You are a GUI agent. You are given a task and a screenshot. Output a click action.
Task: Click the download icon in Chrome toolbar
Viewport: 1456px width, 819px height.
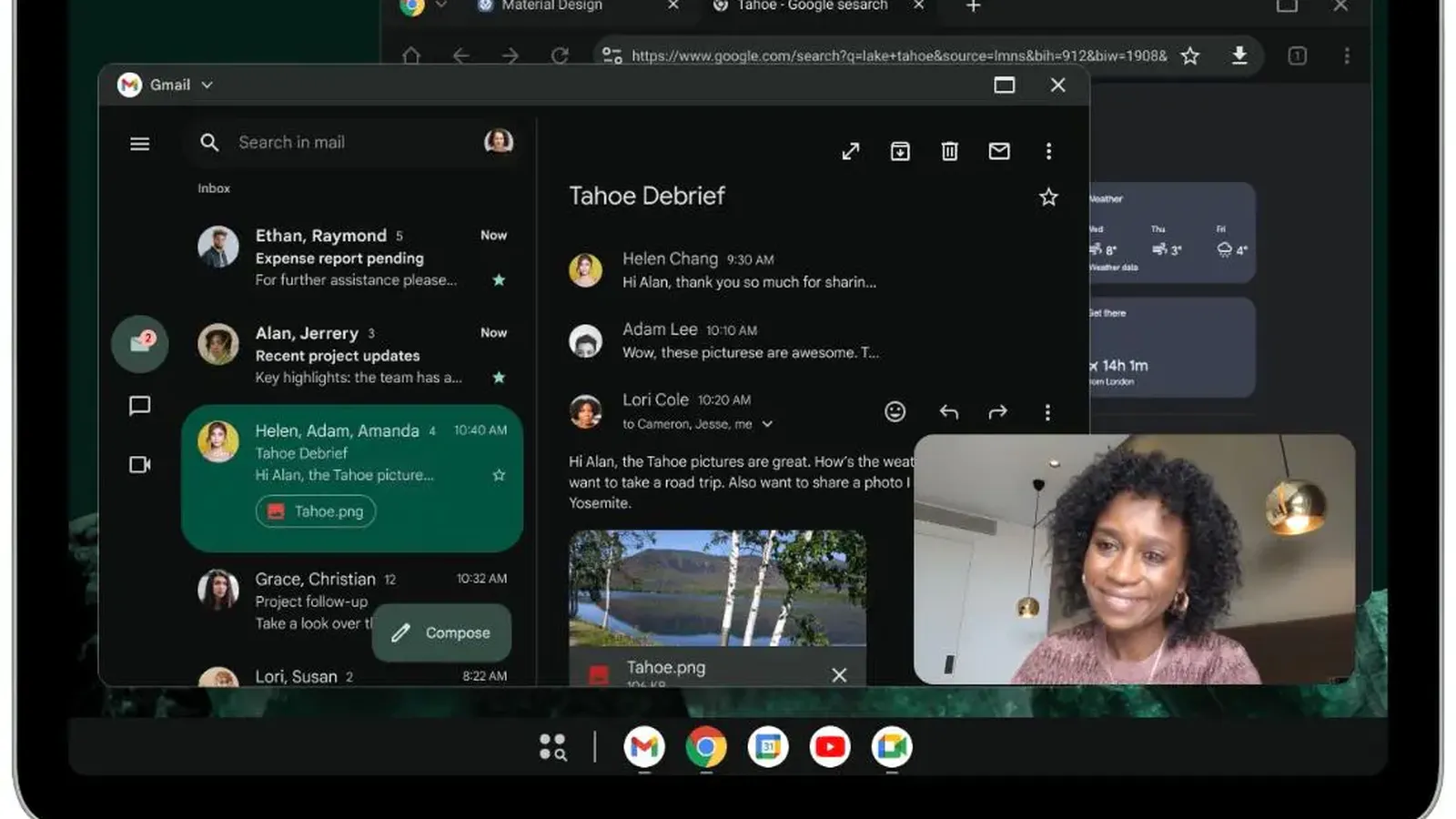coord(1239,56)
